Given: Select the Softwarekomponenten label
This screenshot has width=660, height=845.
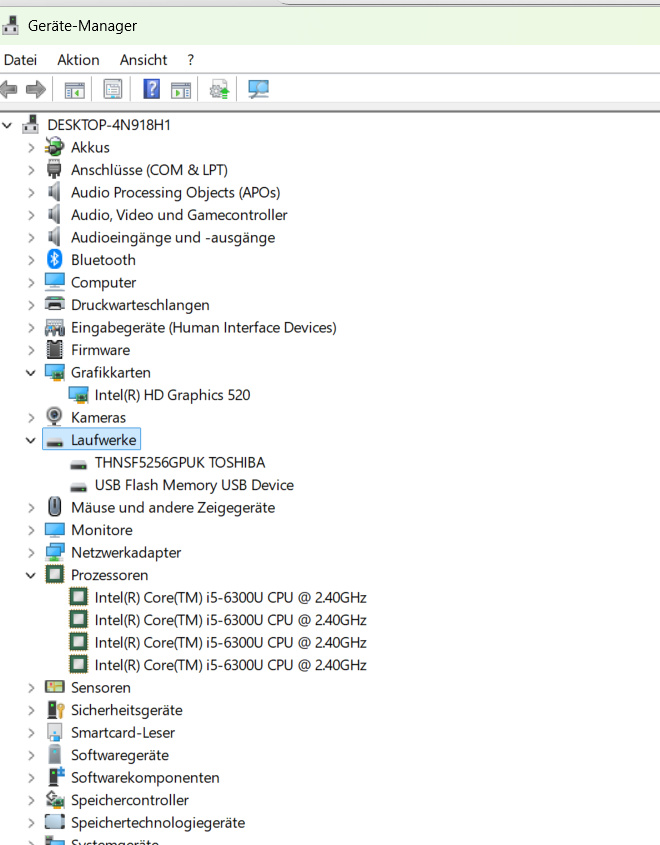Looking at the screenshot, I should 145,778.
